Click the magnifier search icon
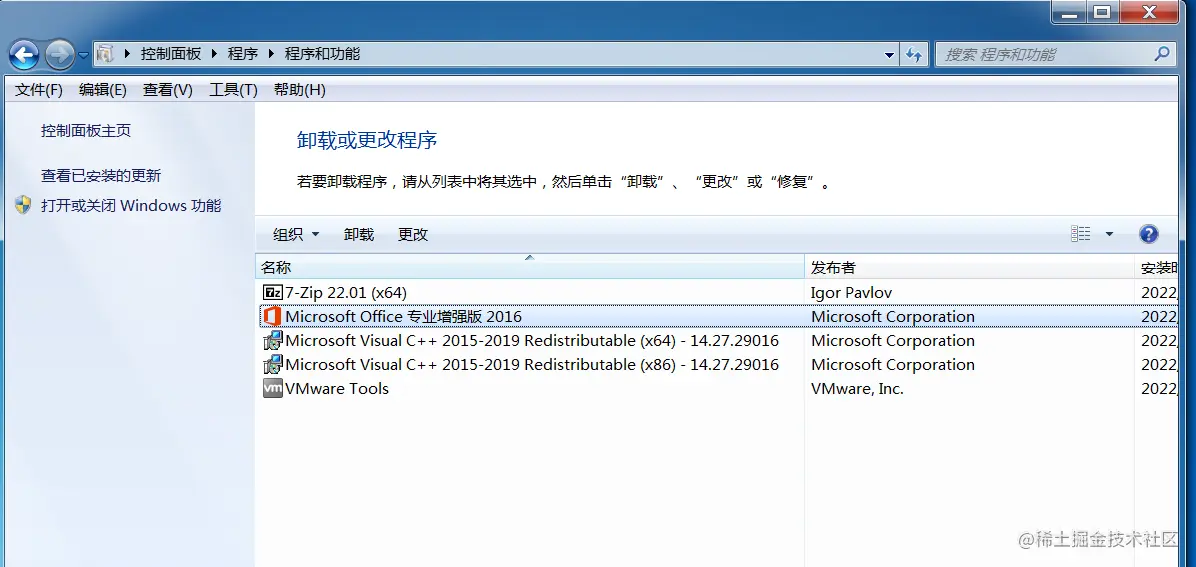The image size is (1196, 567). pyautogui.click(x=1161, y=54)
